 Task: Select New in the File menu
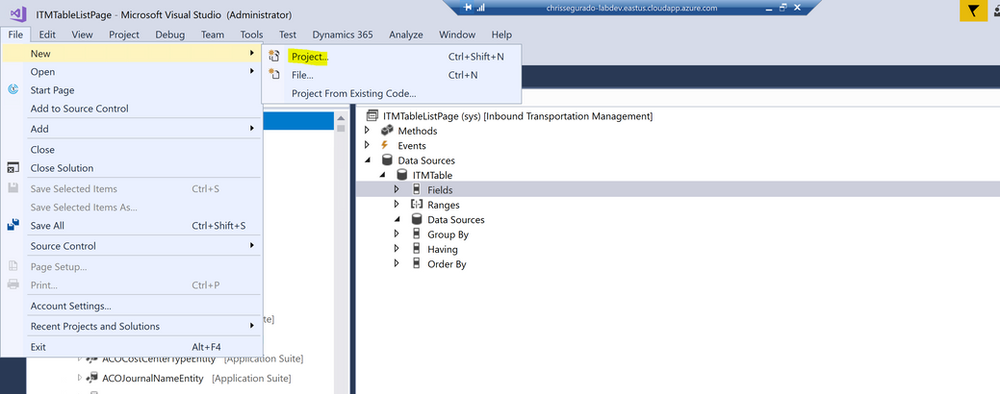click(x=131, y=54)
